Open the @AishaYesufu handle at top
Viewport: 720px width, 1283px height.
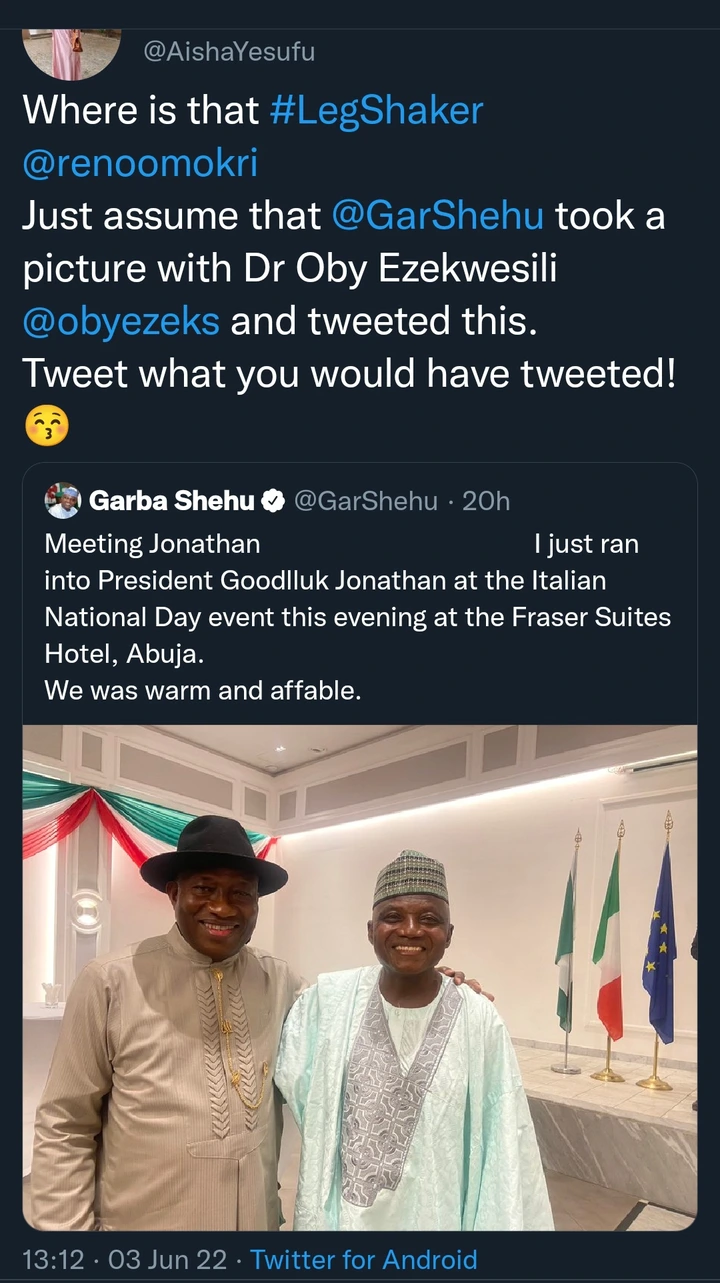pyautogui.click(x=229, y=52)
